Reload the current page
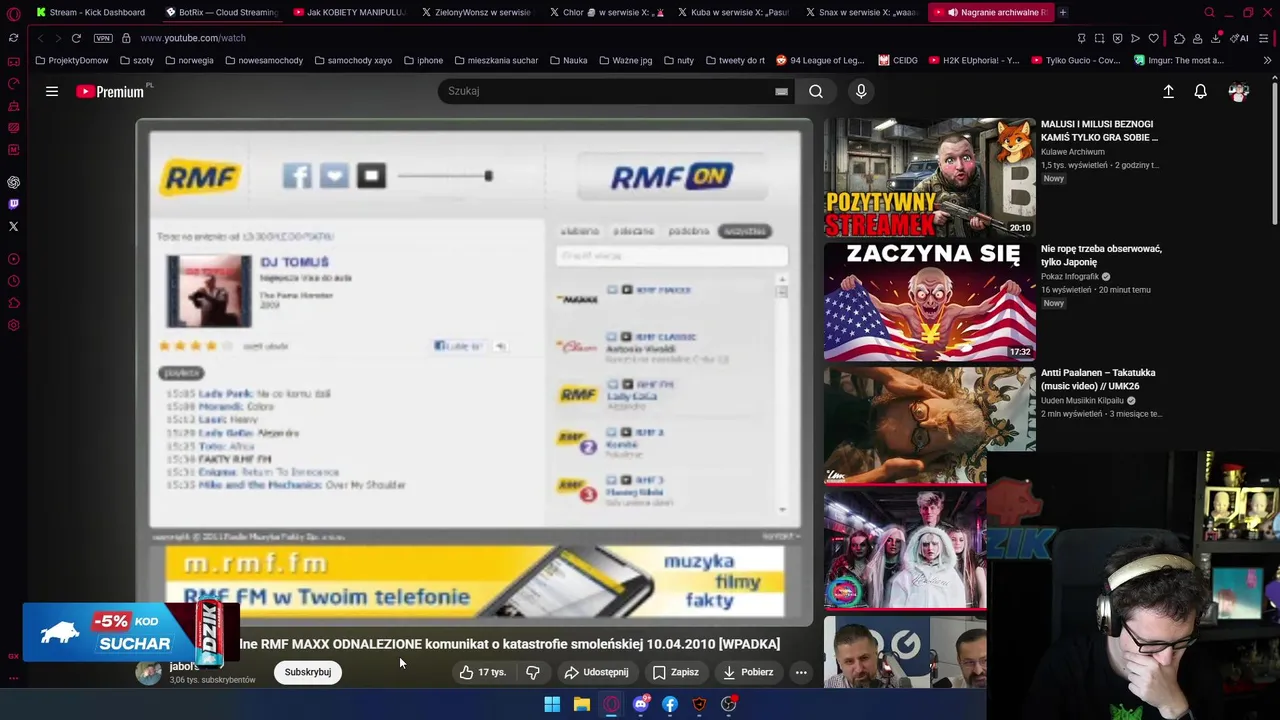The width and height of the screenshot is (1280, 720). (x=76, y=38)
